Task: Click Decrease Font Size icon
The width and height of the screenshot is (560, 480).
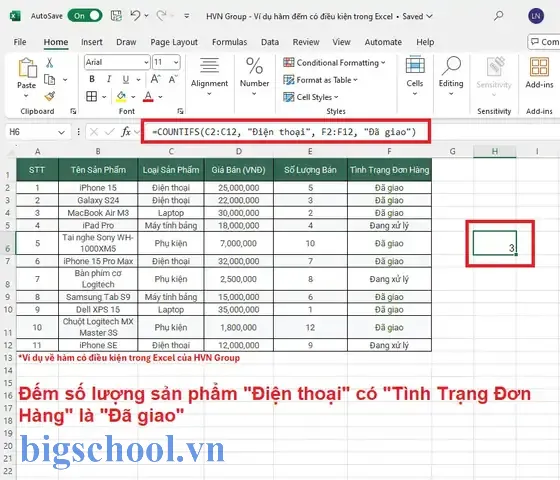Action: coord(172,79)
